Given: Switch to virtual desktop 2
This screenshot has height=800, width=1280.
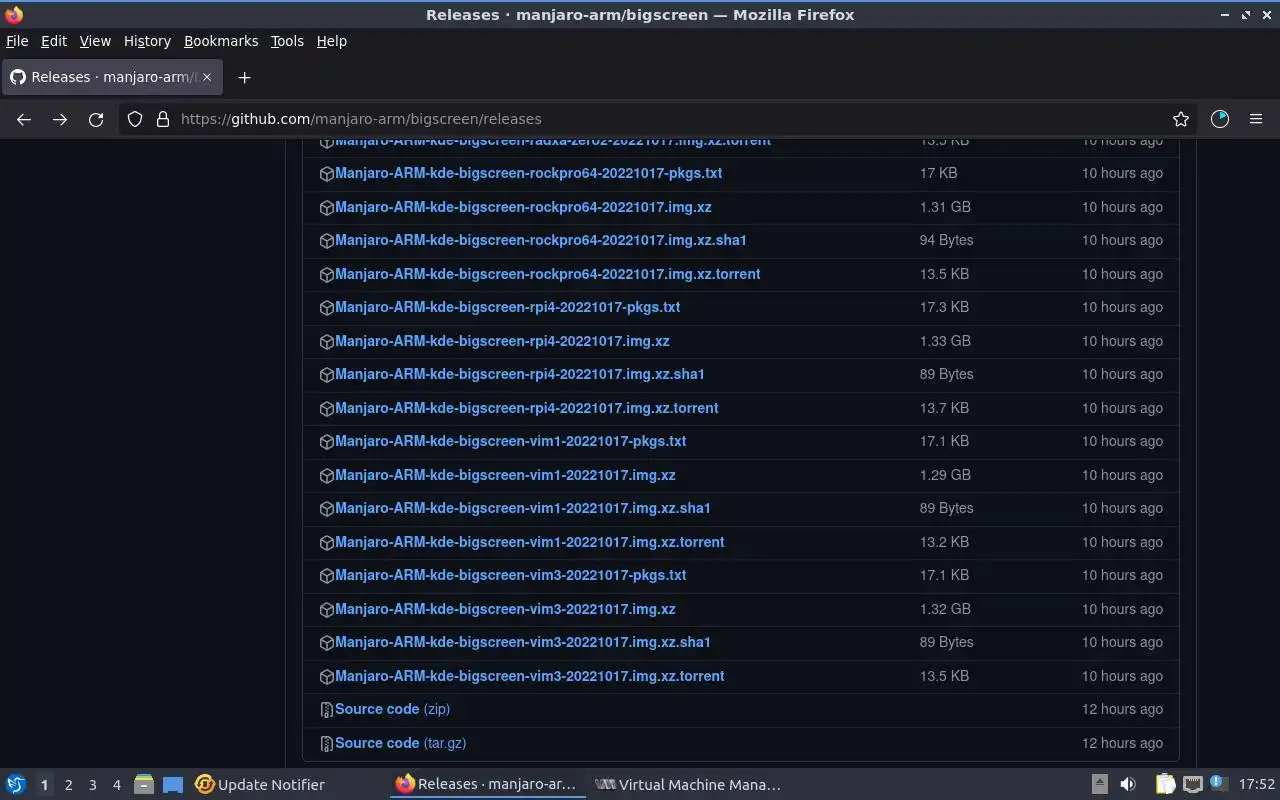Looking at the screenshot, I should click(x=68, y=785).
